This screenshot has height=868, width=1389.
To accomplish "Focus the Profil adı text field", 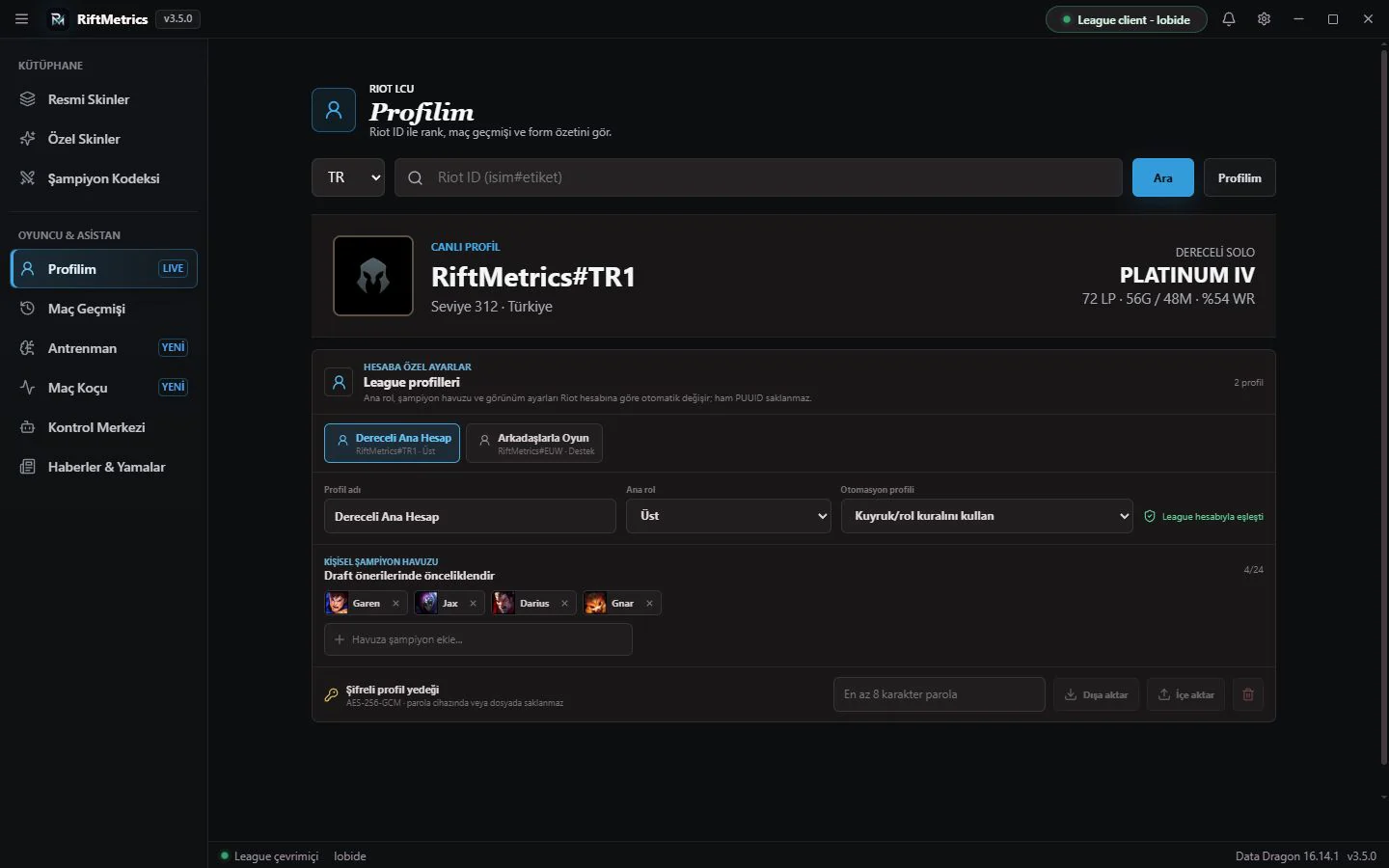I will [470, 516].
